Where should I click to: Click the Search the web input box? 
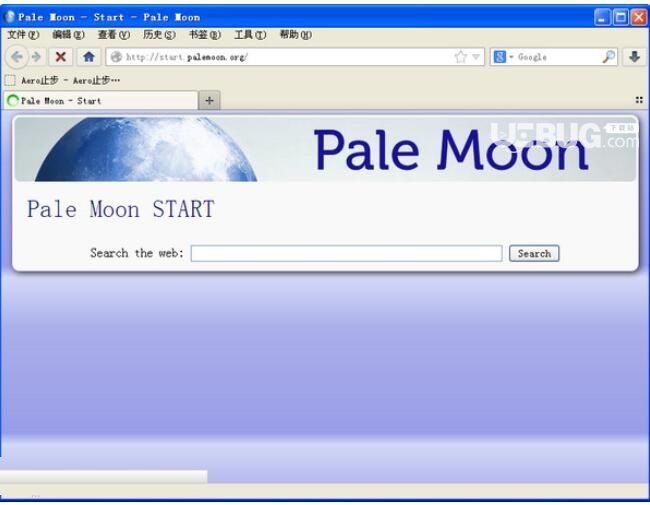click(x=347, y=253)
